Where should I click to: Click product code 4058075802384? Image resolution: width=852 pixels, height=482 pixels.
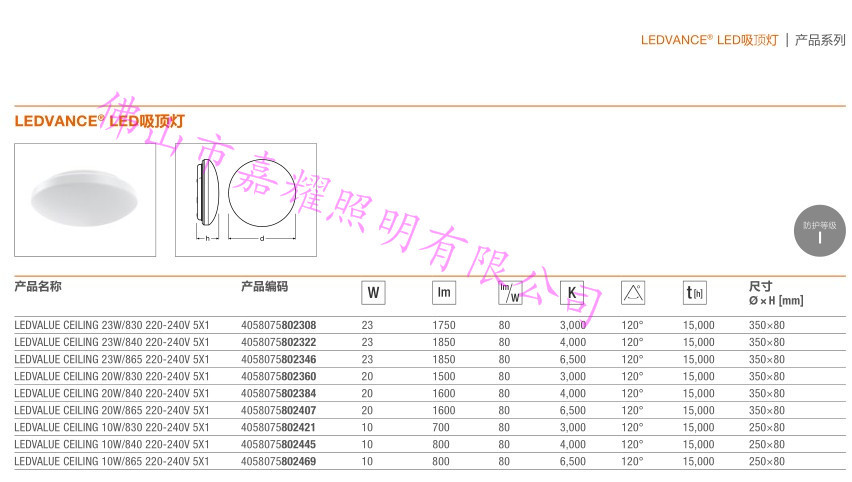coord(279,393)
